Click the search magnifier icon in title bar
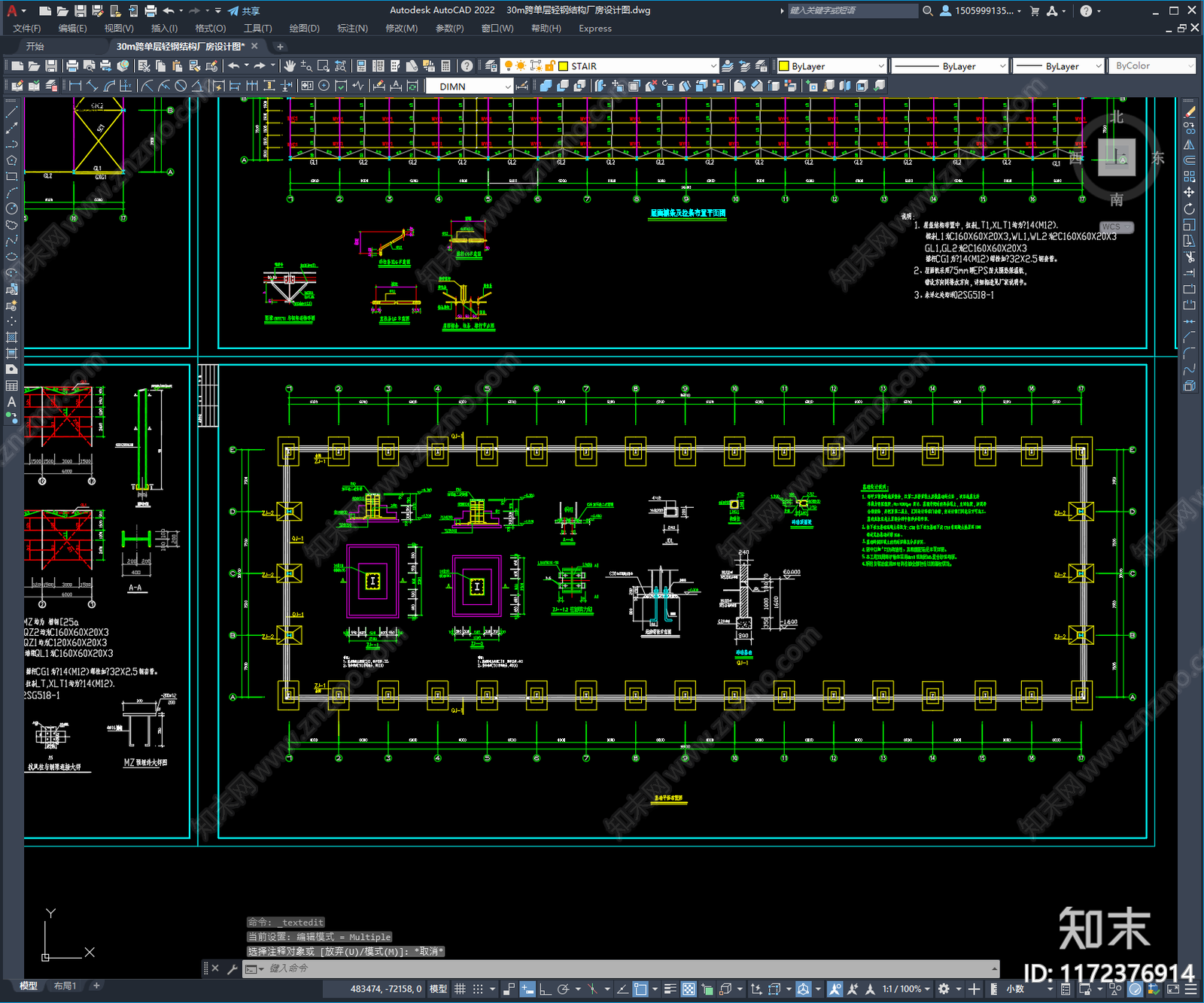 (928, 11)
